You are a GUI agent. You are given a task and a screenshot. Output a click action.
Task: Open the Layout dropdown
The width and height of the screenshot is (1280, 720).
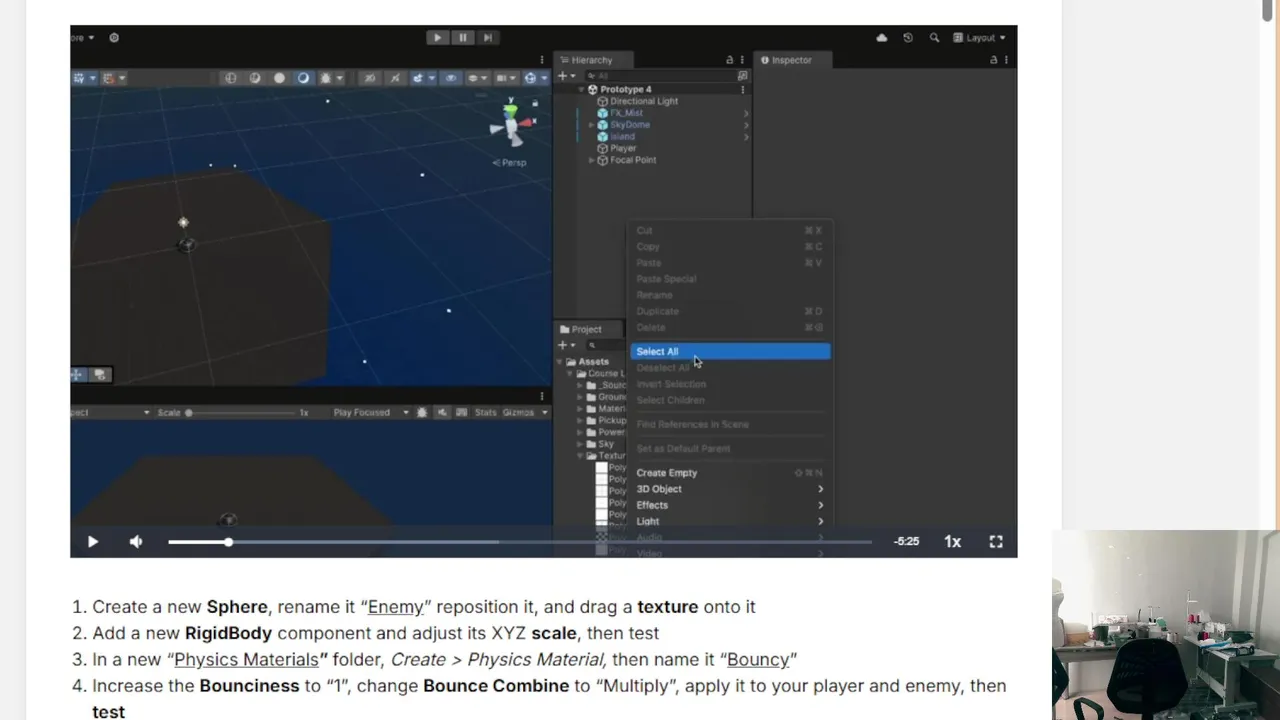(979, 38)
